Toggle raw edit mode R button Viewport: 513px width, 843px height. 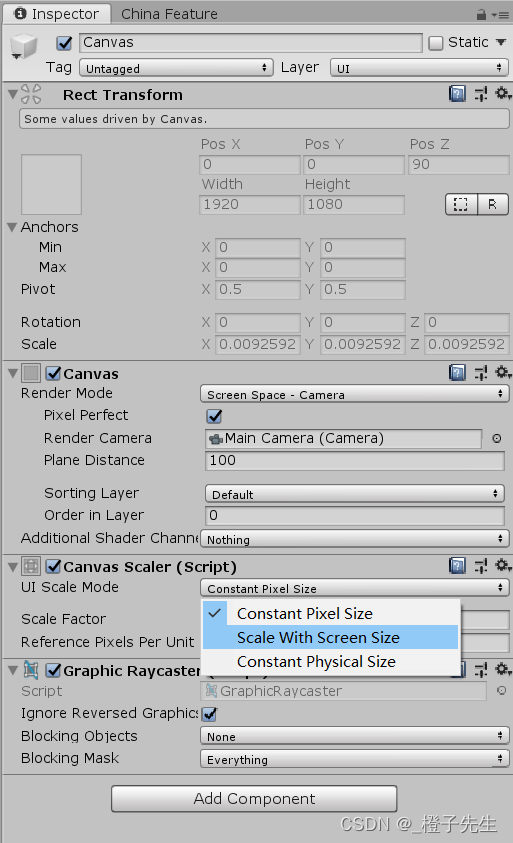(493, 204)
